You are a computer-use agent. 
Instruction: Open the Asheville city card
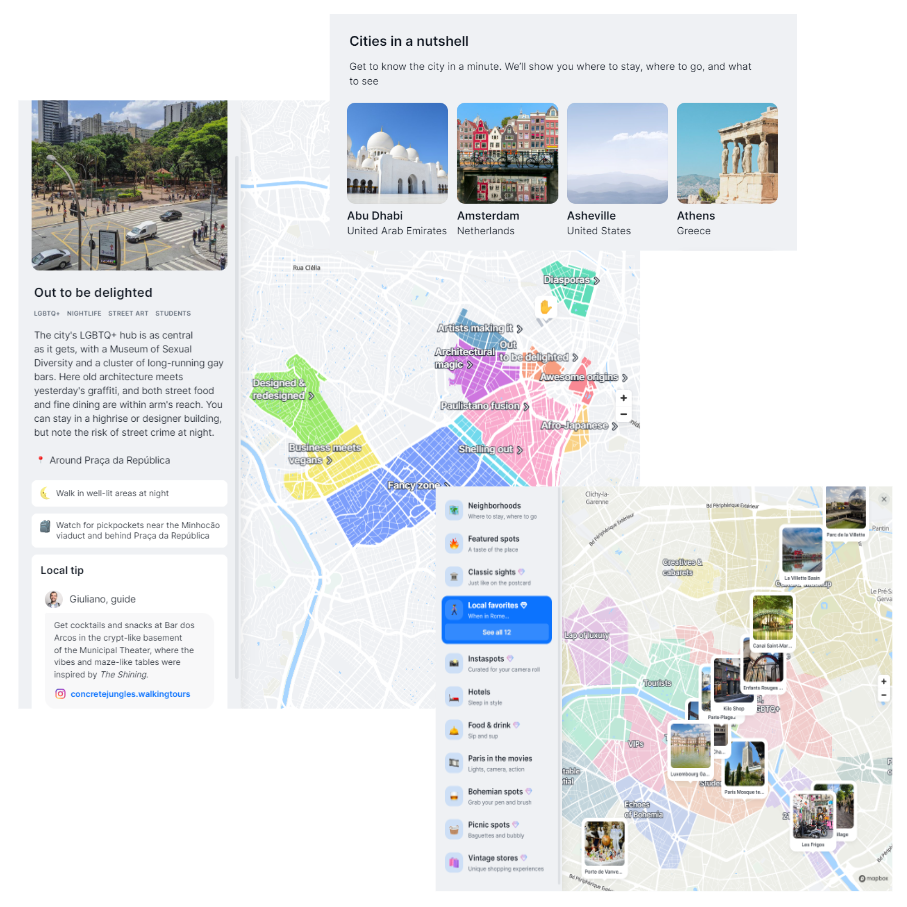pyautogui.click(x=617, y=169)
